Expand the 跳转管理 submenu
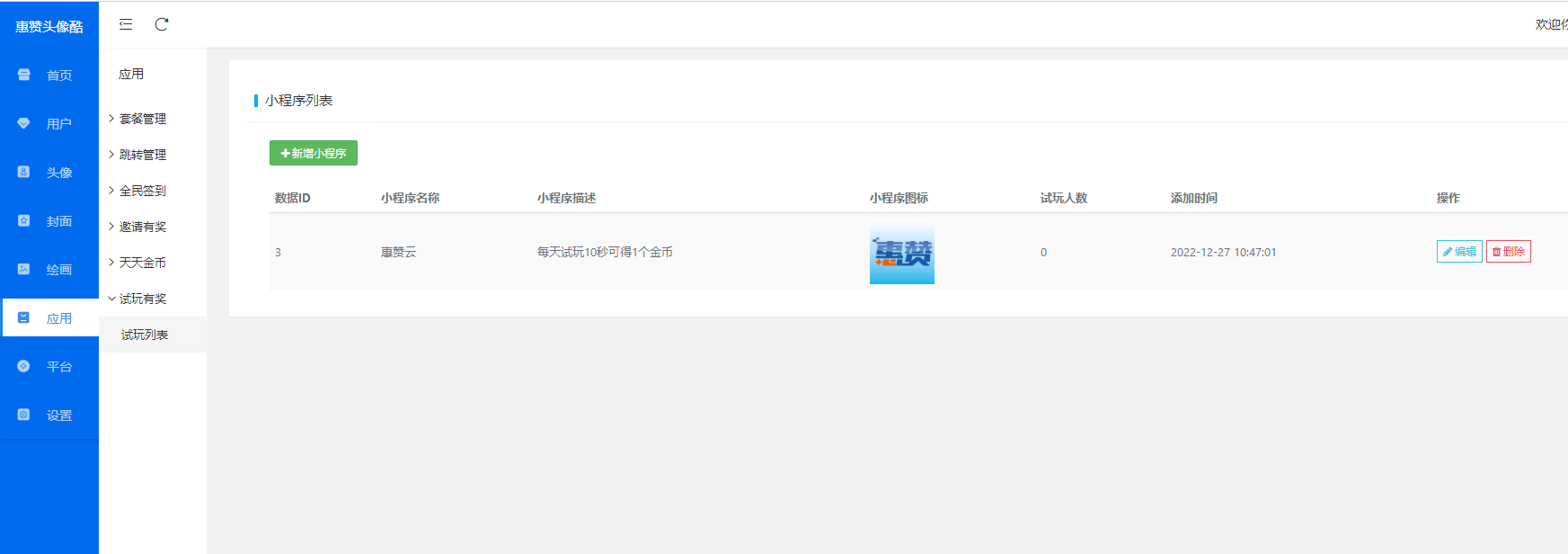 pyautogui.click(x=153, y=155)
